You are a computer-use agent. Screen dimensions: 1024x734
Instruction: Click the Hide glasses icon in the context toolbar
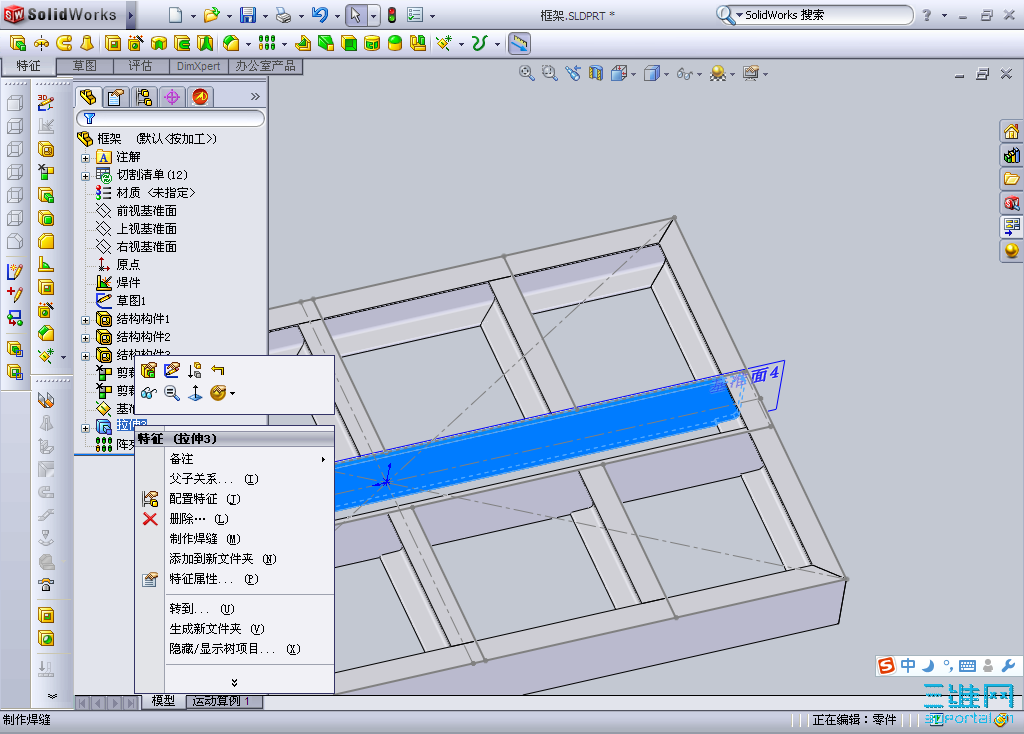pyautogui.click(x=148, y=393)
